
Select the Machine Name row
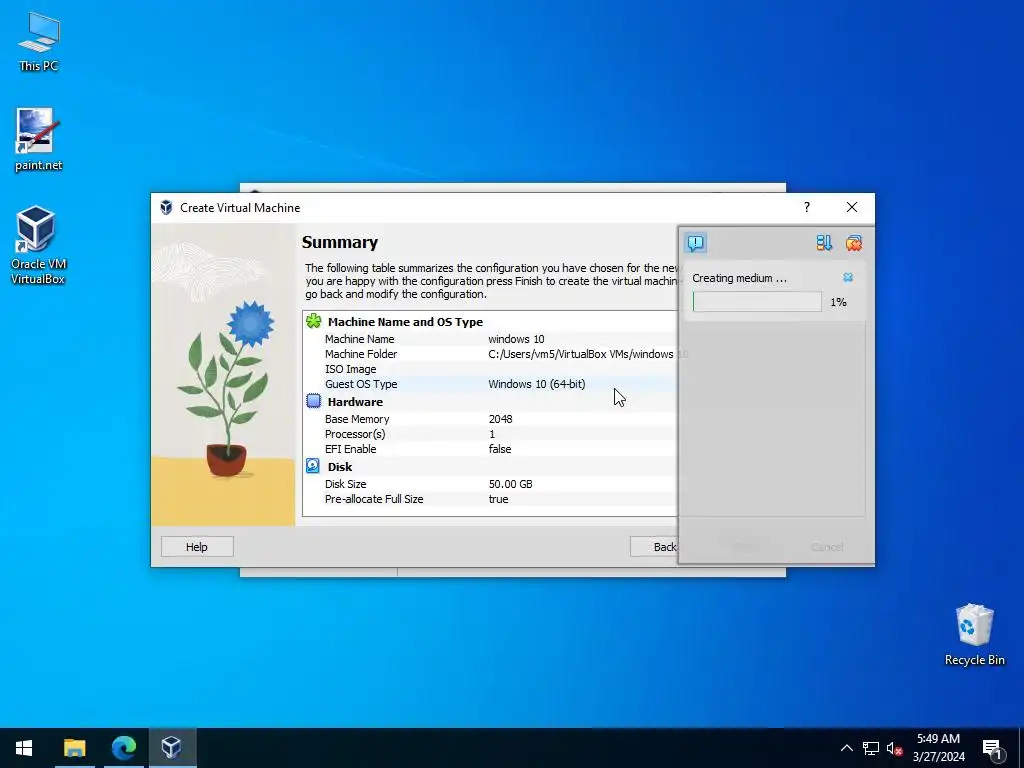pyautogui.click(x=490, y=339)
